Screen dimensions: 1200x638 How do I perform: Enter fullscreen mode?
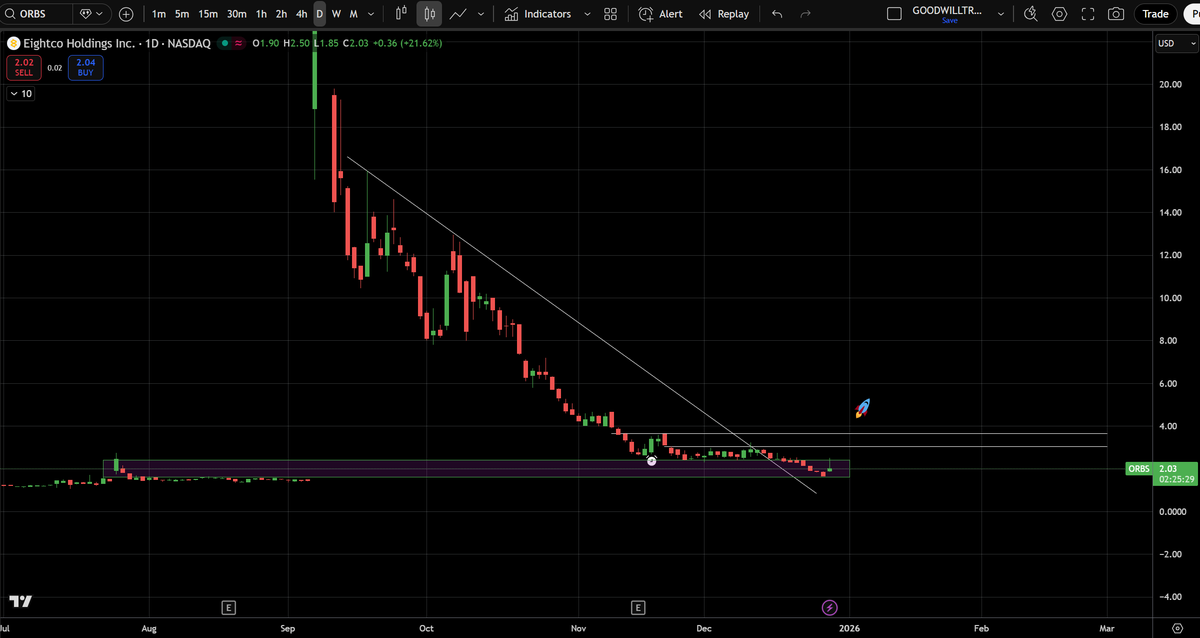click(x=1088, y=14)
